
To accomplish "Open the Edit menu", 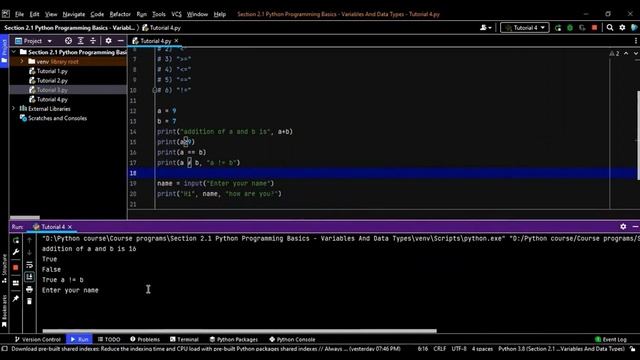I will pyautogui.click(x=34, y=14).
